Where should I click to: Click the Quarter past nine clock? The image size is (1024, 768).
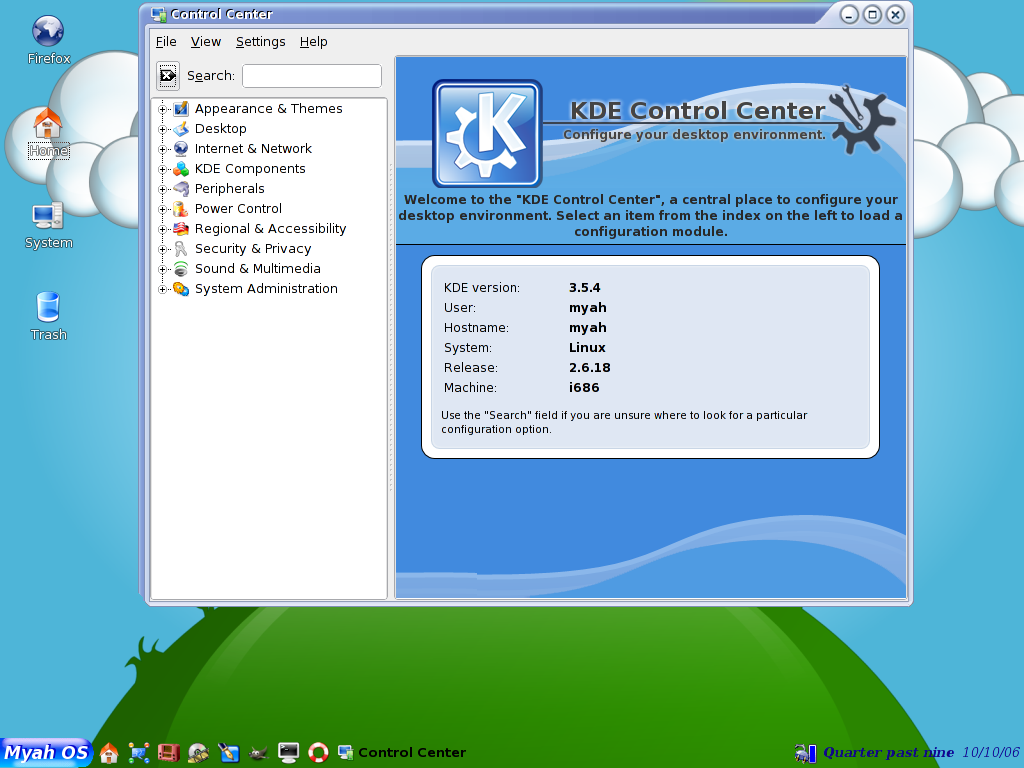coord(888,752)
